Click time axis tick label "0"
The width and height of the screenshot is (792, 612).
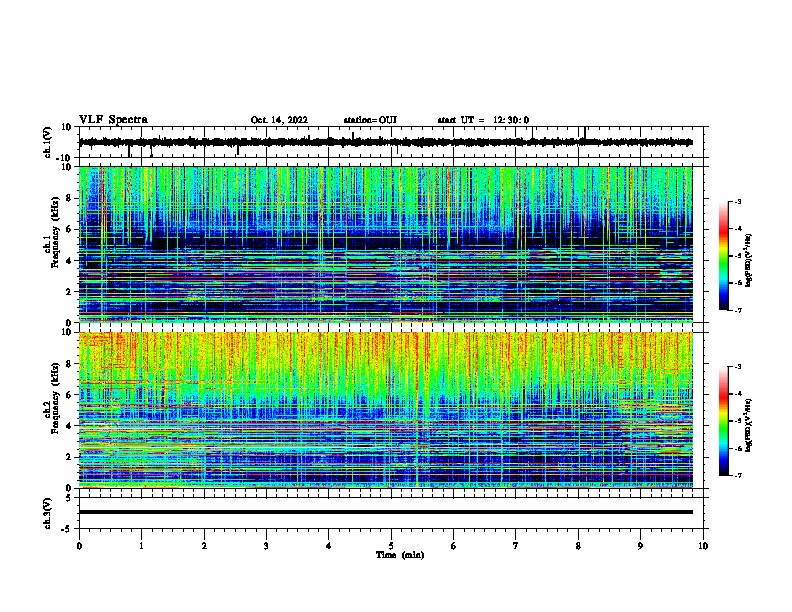pos(79,546)
